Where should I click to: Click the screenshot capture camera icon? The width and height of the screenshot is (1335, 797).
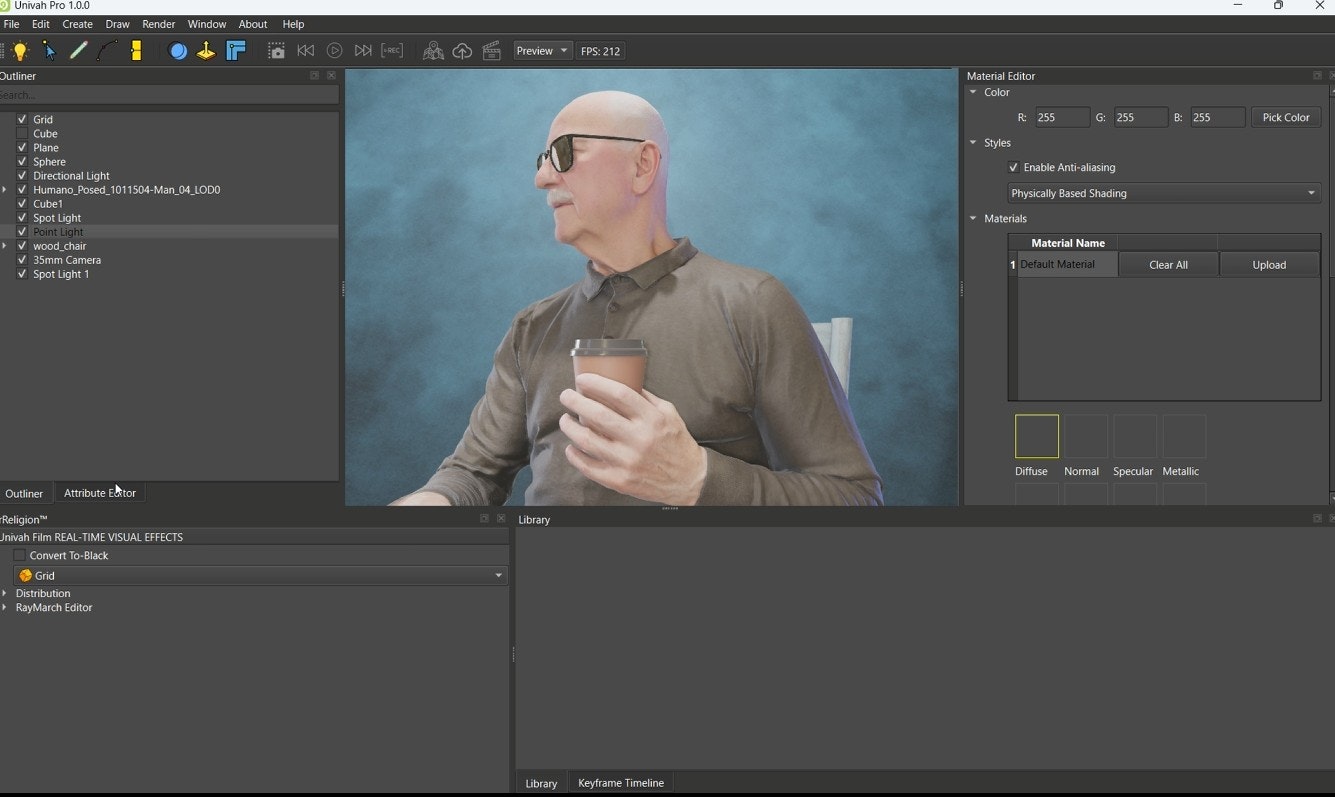pos(276,51)
